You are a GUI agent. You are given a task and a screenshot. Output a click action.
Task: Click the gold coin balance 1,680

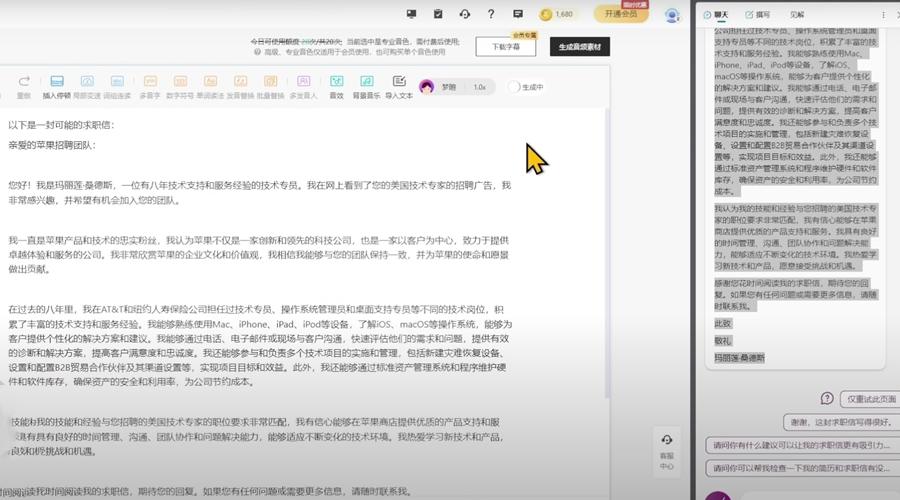point(556,14)
